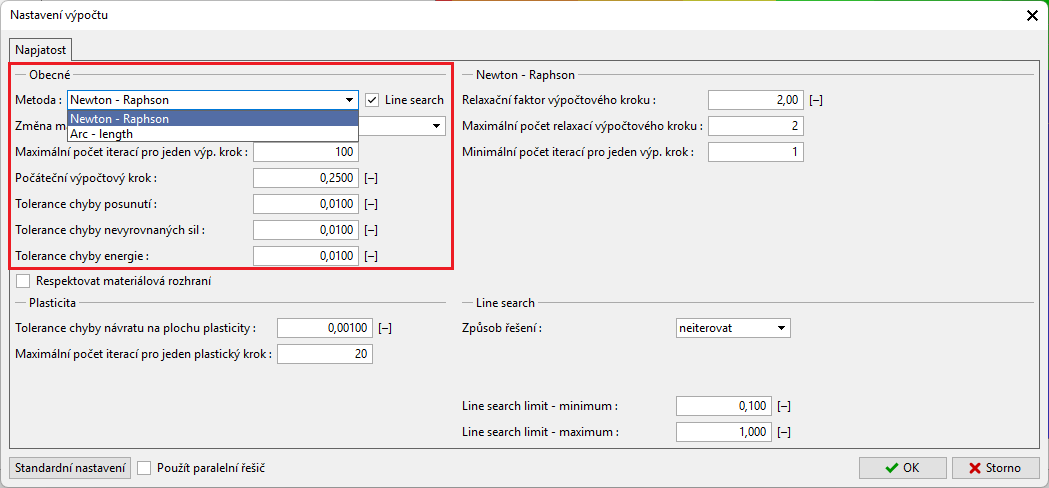Edit the maximum iterations per step field
1049x488 pixels.
click(305, 152)
